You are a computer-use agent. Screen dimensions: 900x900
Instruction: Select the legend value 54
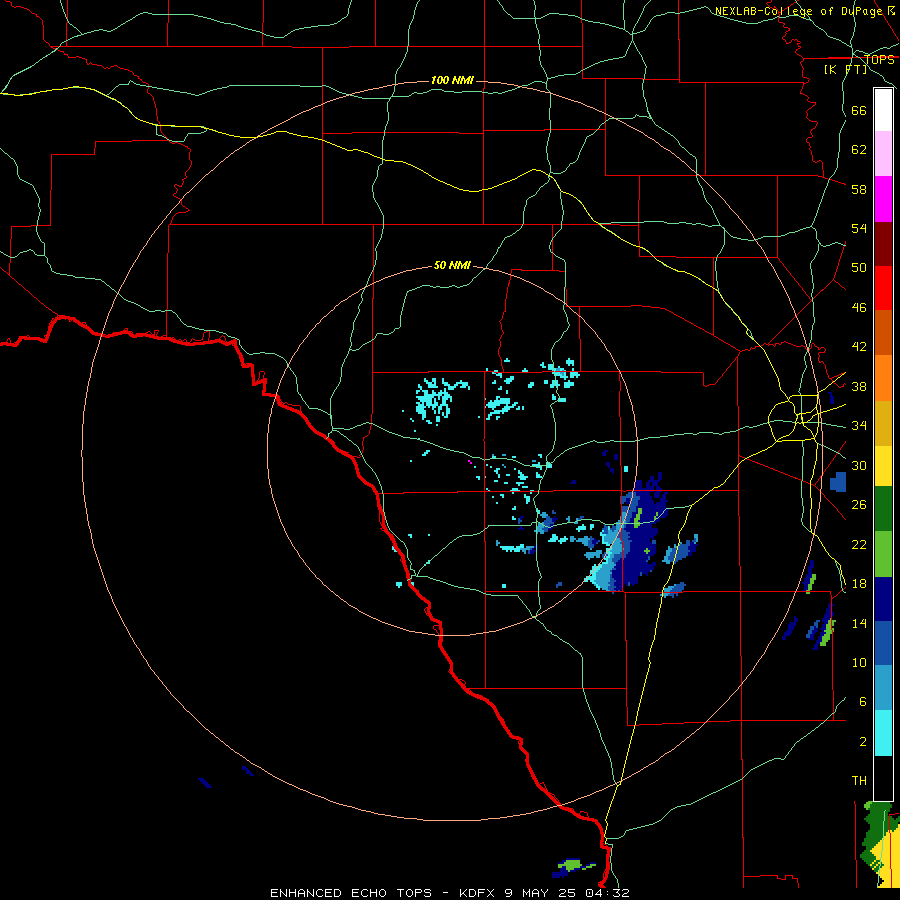coord(859,228)
